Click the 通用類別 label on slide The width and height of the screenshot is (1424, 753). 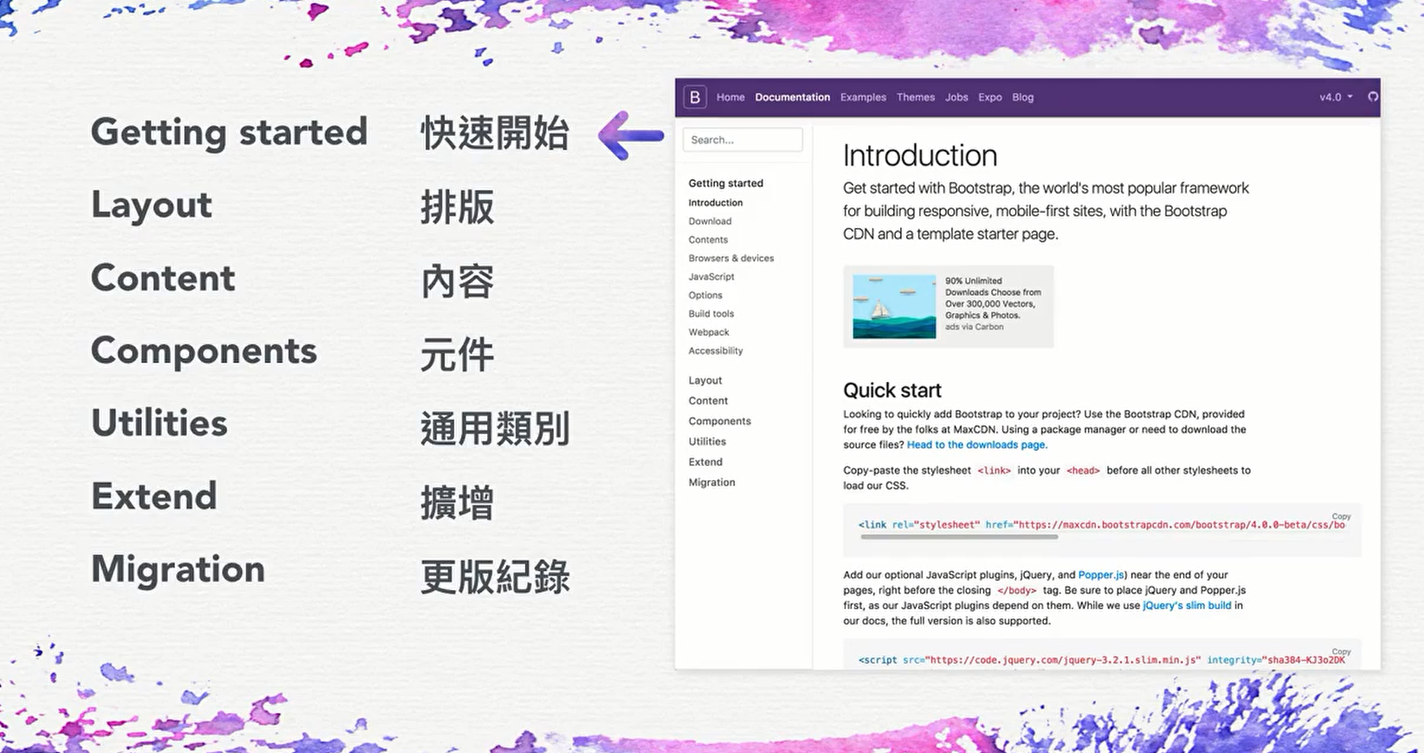[x=495, y=429]
